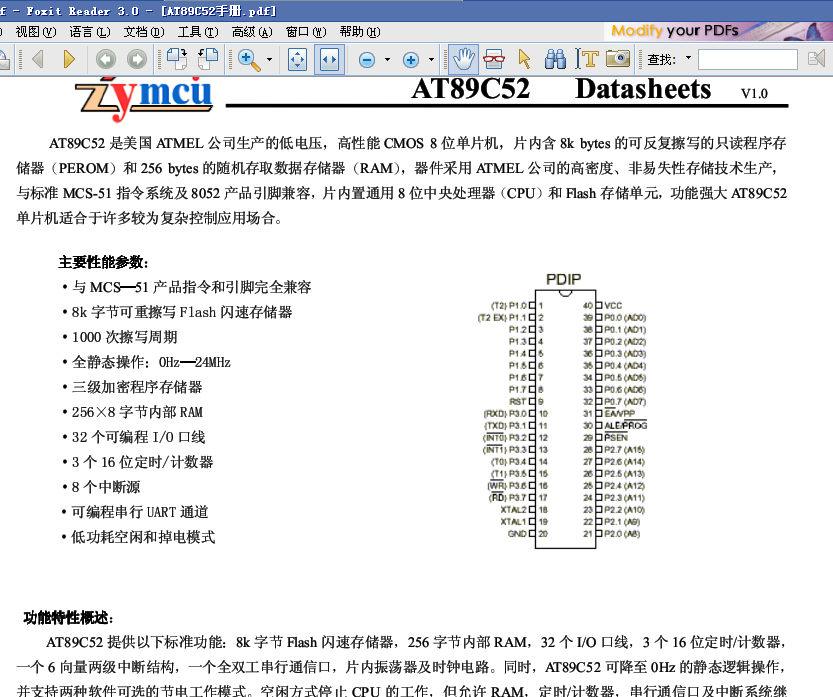Viewport: 833px width, 697px height.
Task: Open the 查找 options dropdown arrow
Action: pos(688,57)
